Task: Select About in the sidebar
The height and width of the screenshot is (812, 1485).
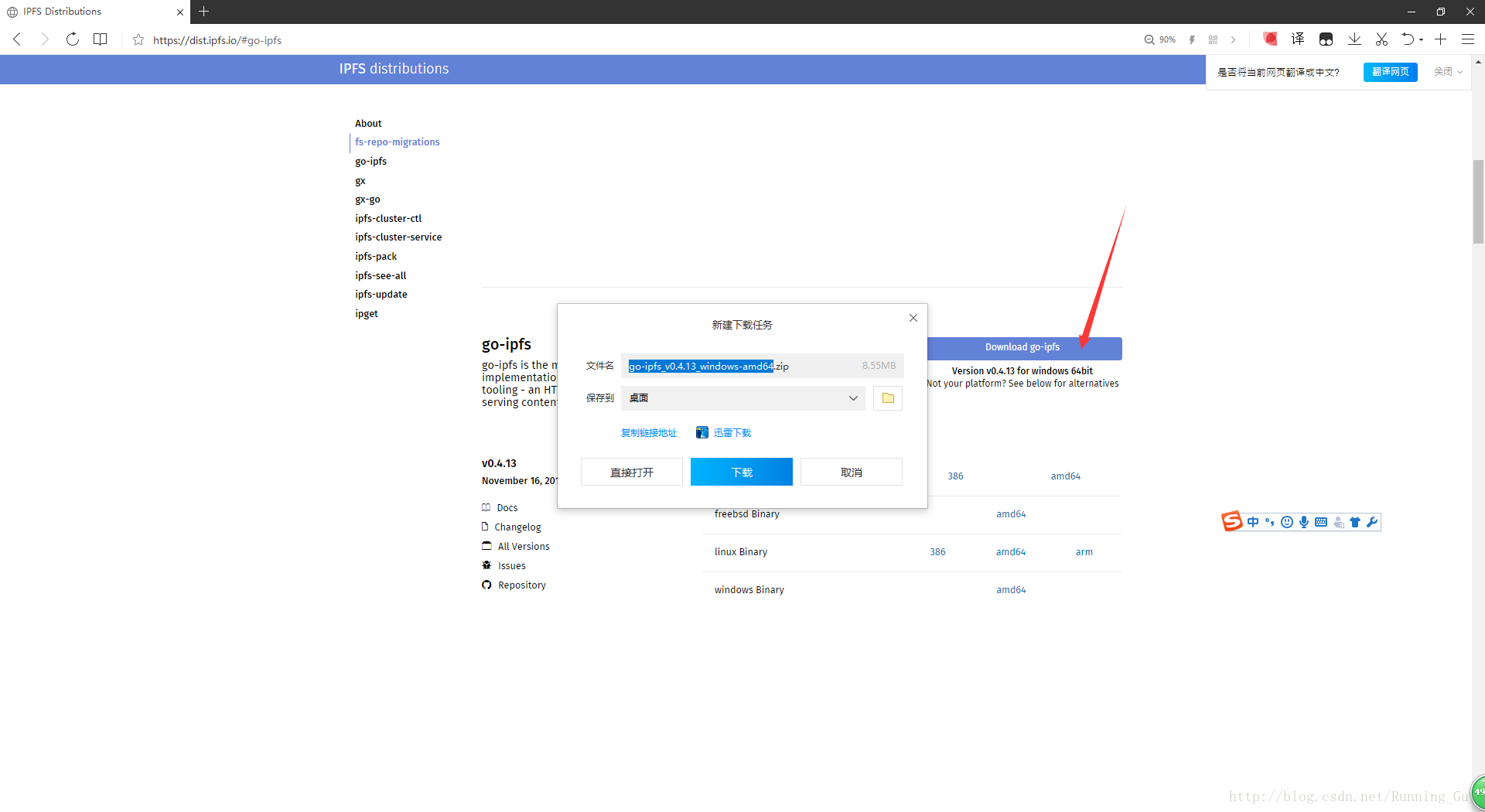Action: coord(368,124)
